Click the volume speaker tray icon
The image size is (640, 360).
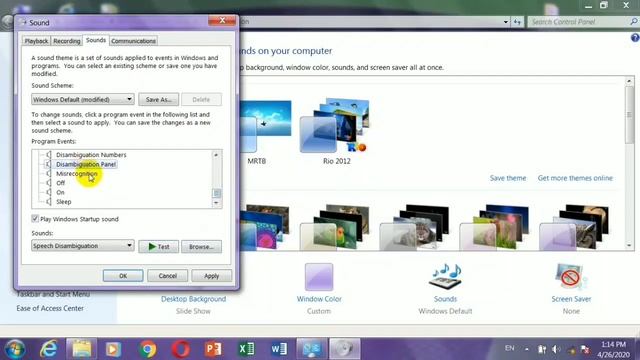point(556,349)
